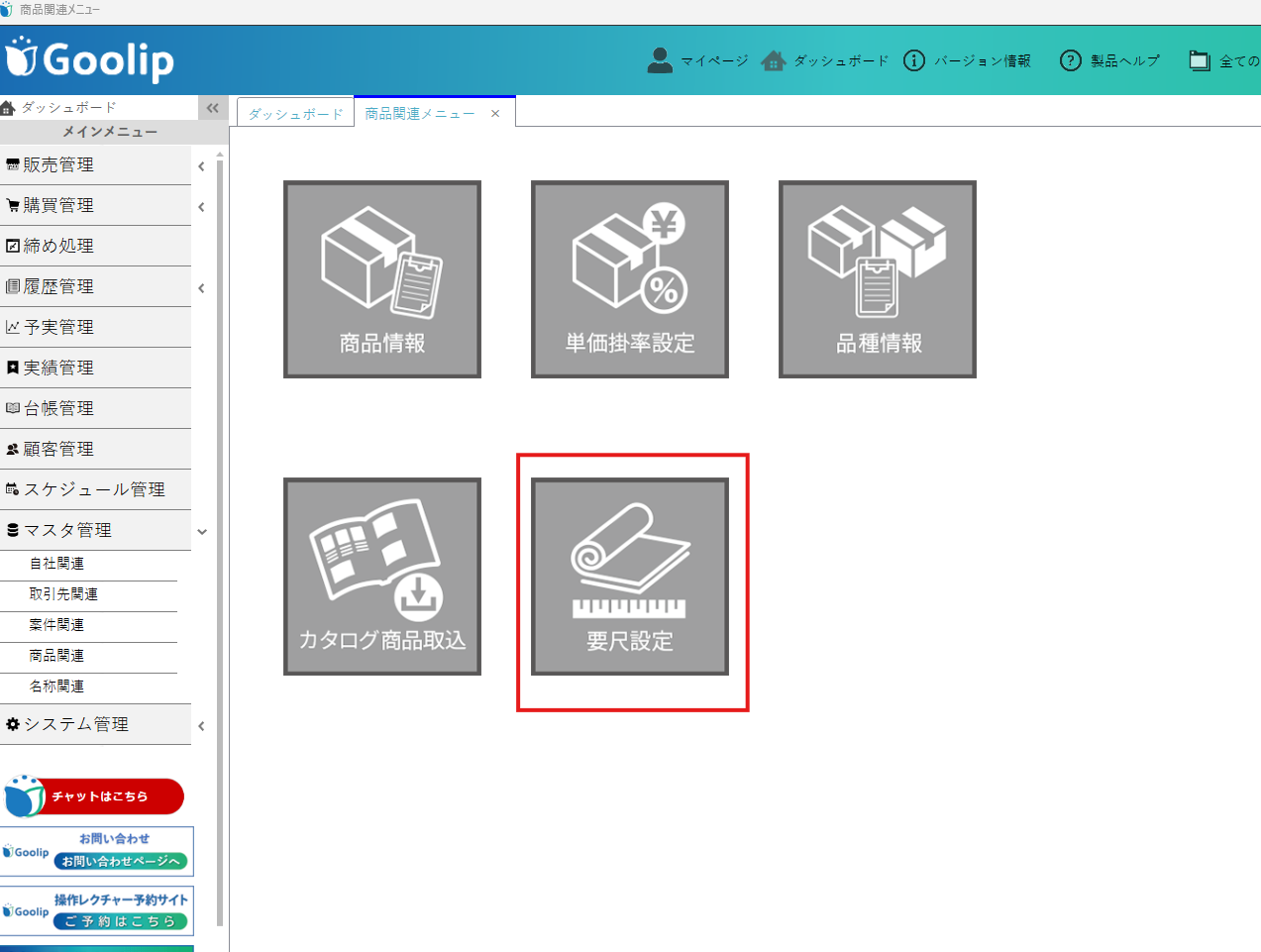
Task: Click the システム管理 gear icon
Action: coord(13,725)
